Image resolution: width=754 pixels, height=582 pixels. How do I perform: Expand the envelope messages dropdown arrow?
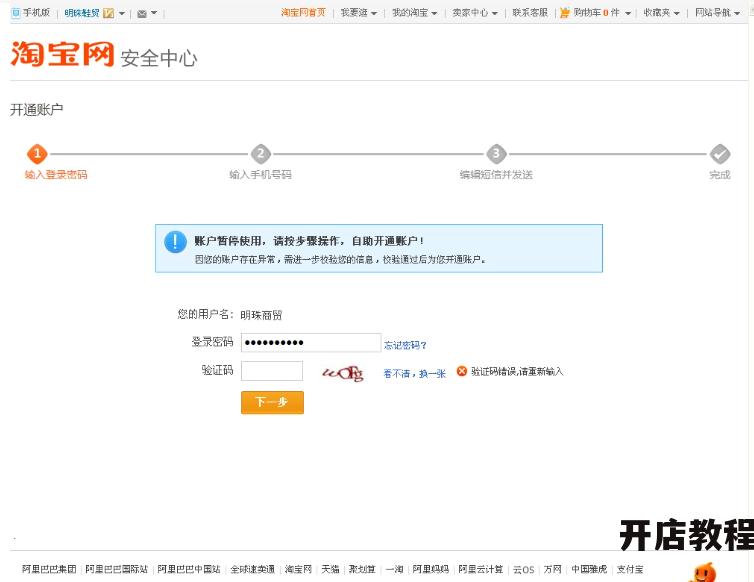click(154, 13)
